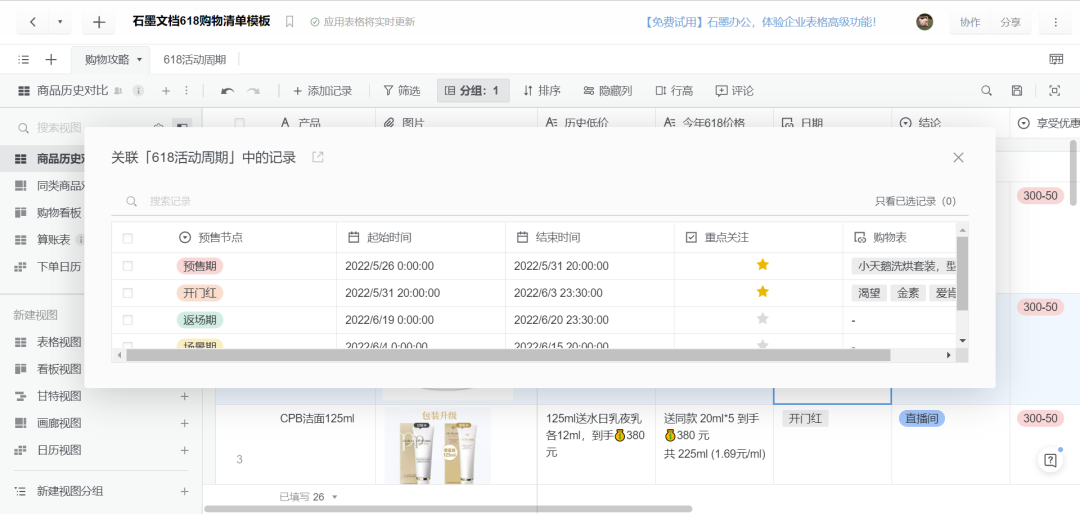Close the linked records dialog
This screenshot has width=1080, height=514.
coord(958,158)
